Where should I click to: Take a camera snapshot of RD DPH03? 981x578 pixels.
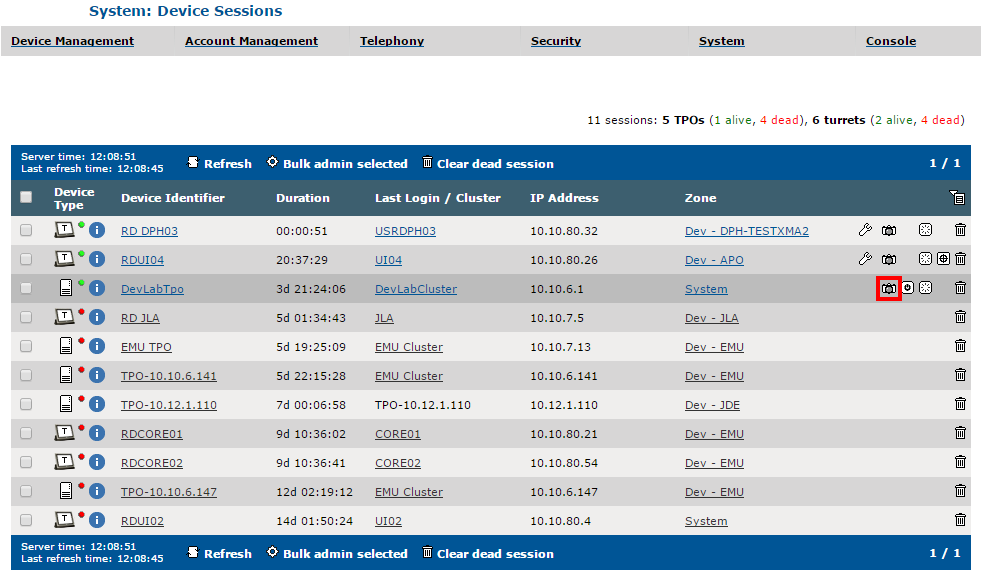point(888,230)
